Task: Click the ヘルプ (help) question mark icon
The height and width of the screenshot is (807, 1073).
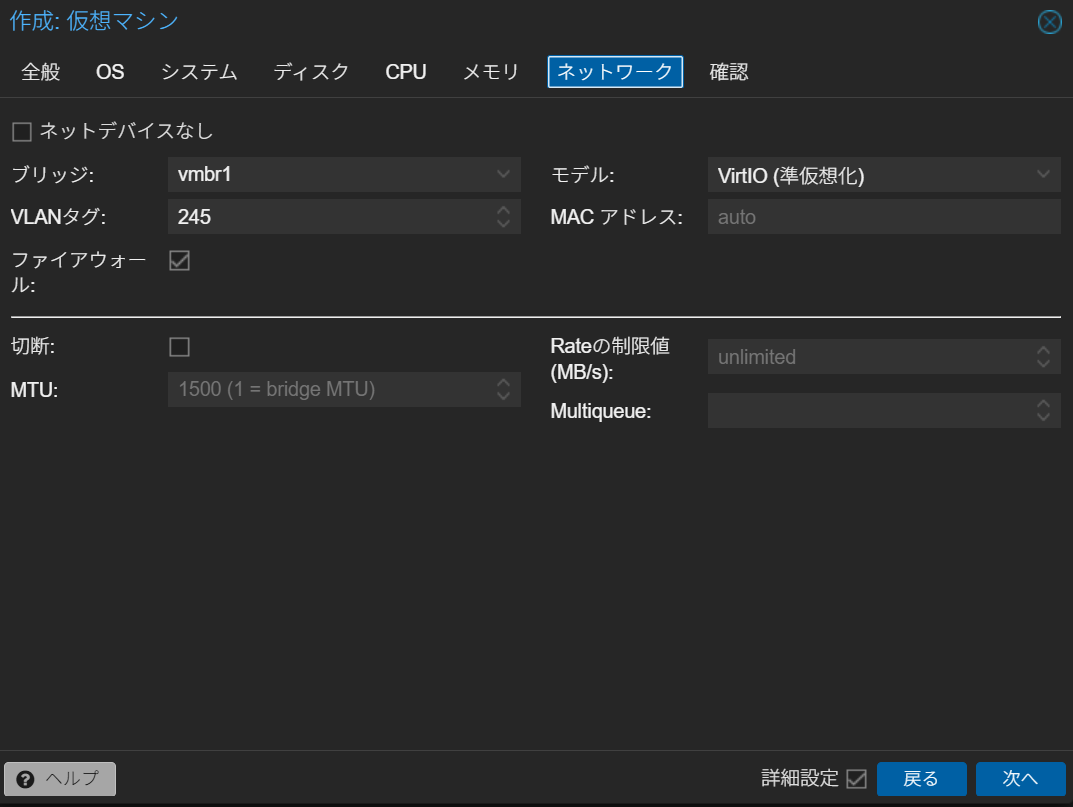Action: click(27, 779)
